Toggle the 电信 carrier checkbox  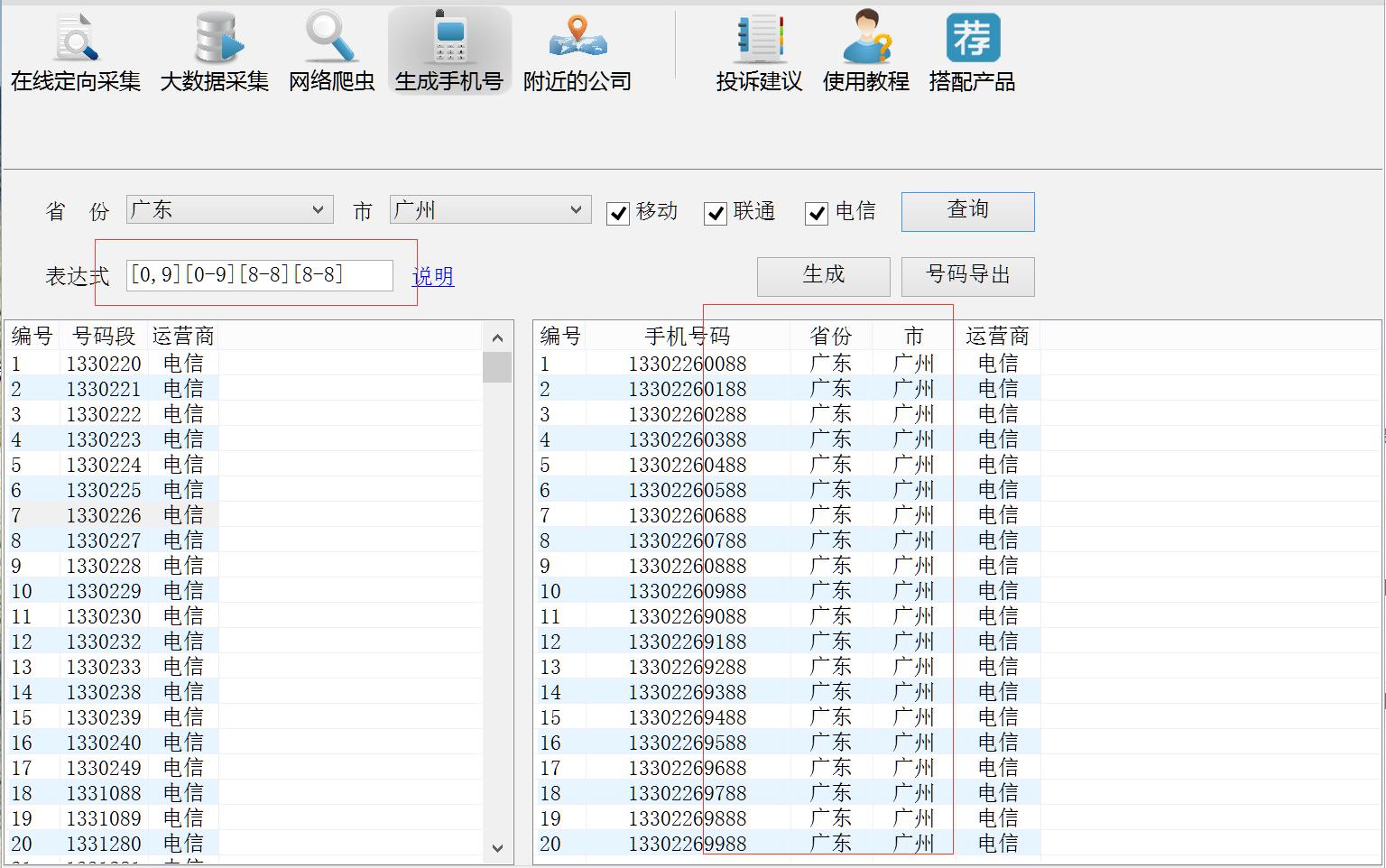tap(817, 214)
